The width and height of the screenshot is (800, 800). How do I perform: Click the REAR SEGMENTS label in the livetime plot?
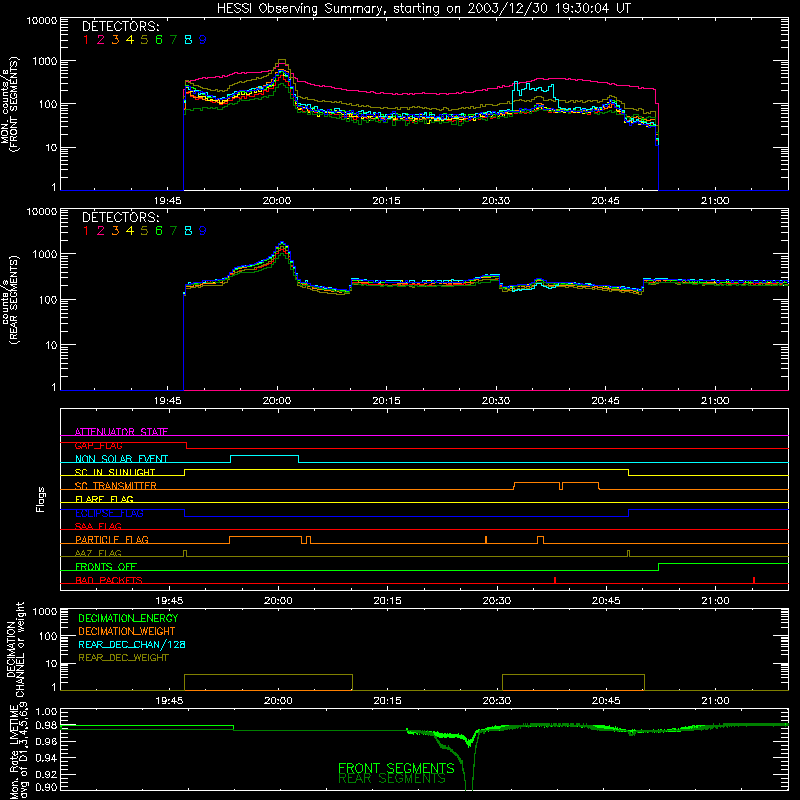click(392, 779)
